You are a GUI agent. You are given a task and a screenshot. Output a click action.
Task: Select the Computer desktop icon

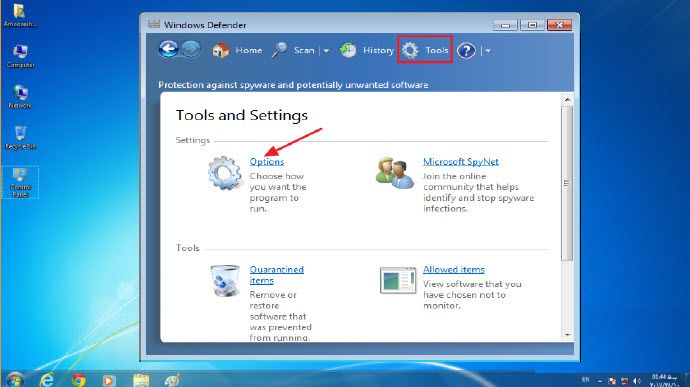click(x=20, y=56)
